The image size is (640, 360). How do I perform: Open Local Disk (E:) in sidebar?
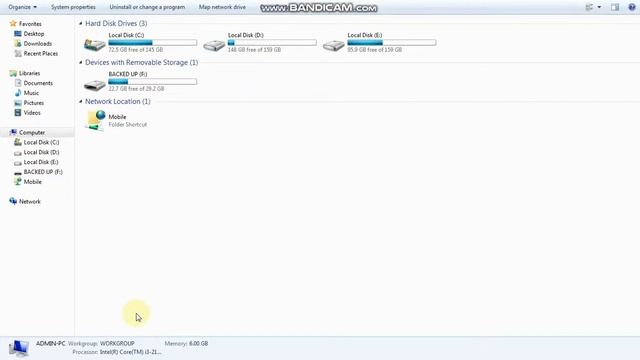point(41,162)
